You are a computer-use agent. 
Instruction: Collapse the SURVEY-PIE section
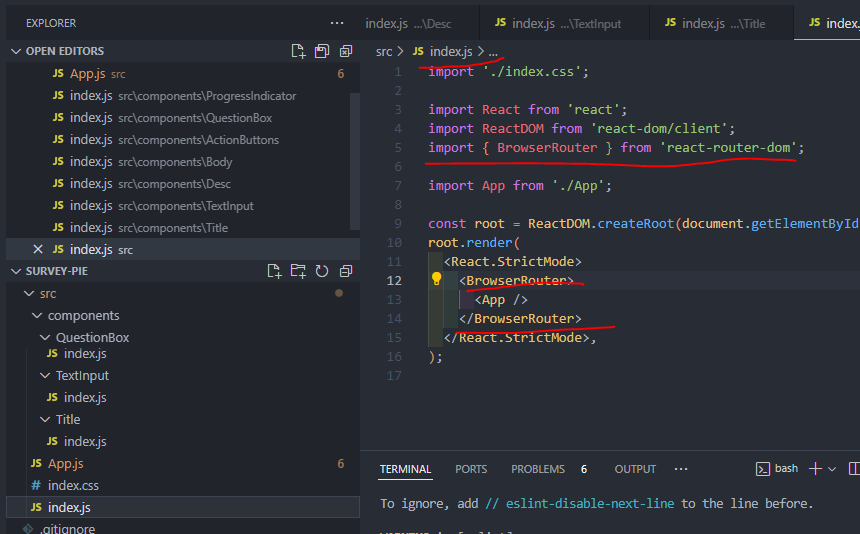point(16,271)
